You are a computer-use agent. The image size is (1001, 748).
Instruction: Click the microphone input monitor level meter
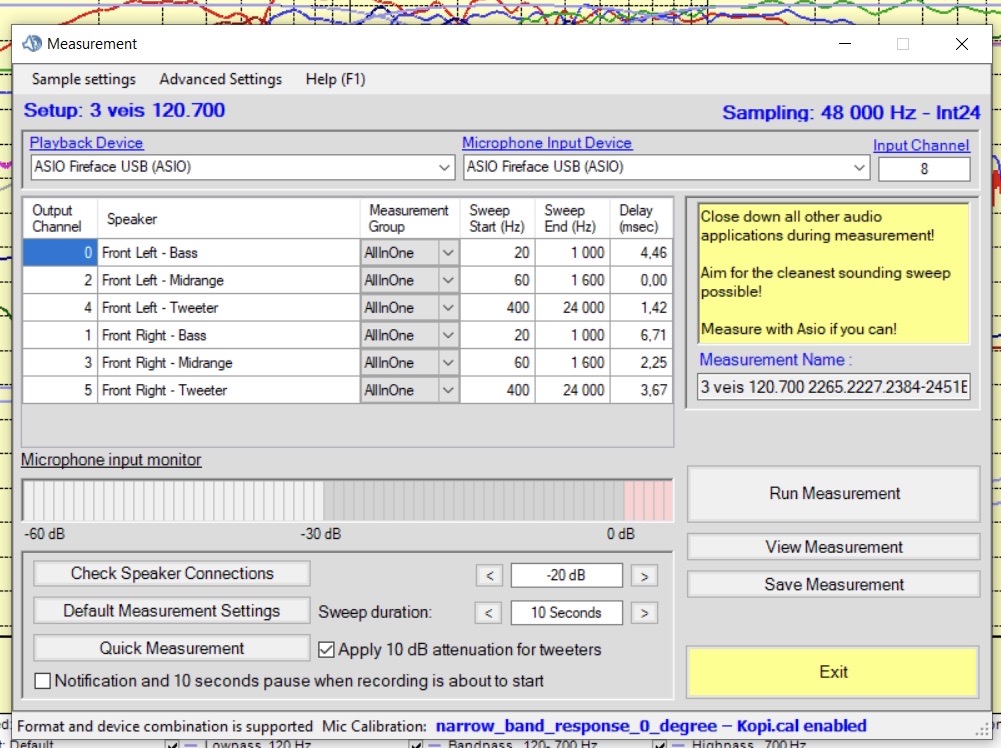point(347,500)
